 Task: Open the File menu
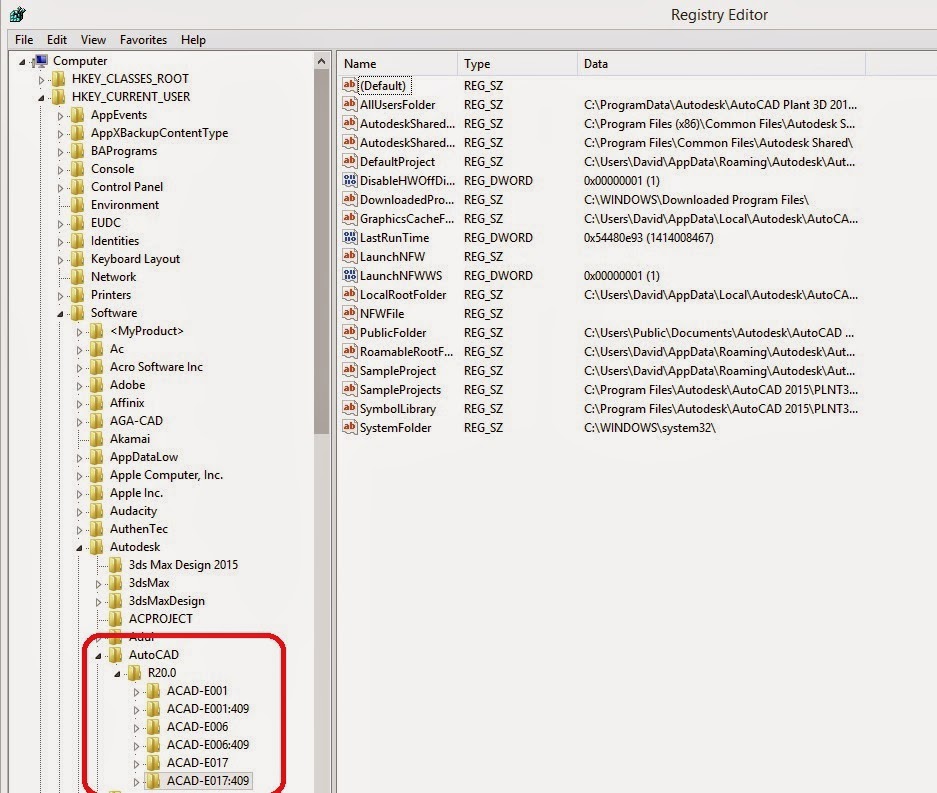[x=24, y=39]
